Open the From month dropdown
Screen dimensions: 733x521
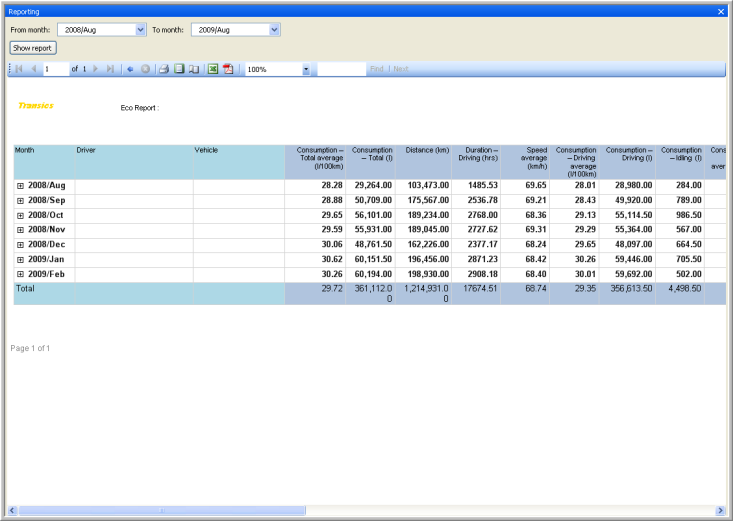coord(140,30)
